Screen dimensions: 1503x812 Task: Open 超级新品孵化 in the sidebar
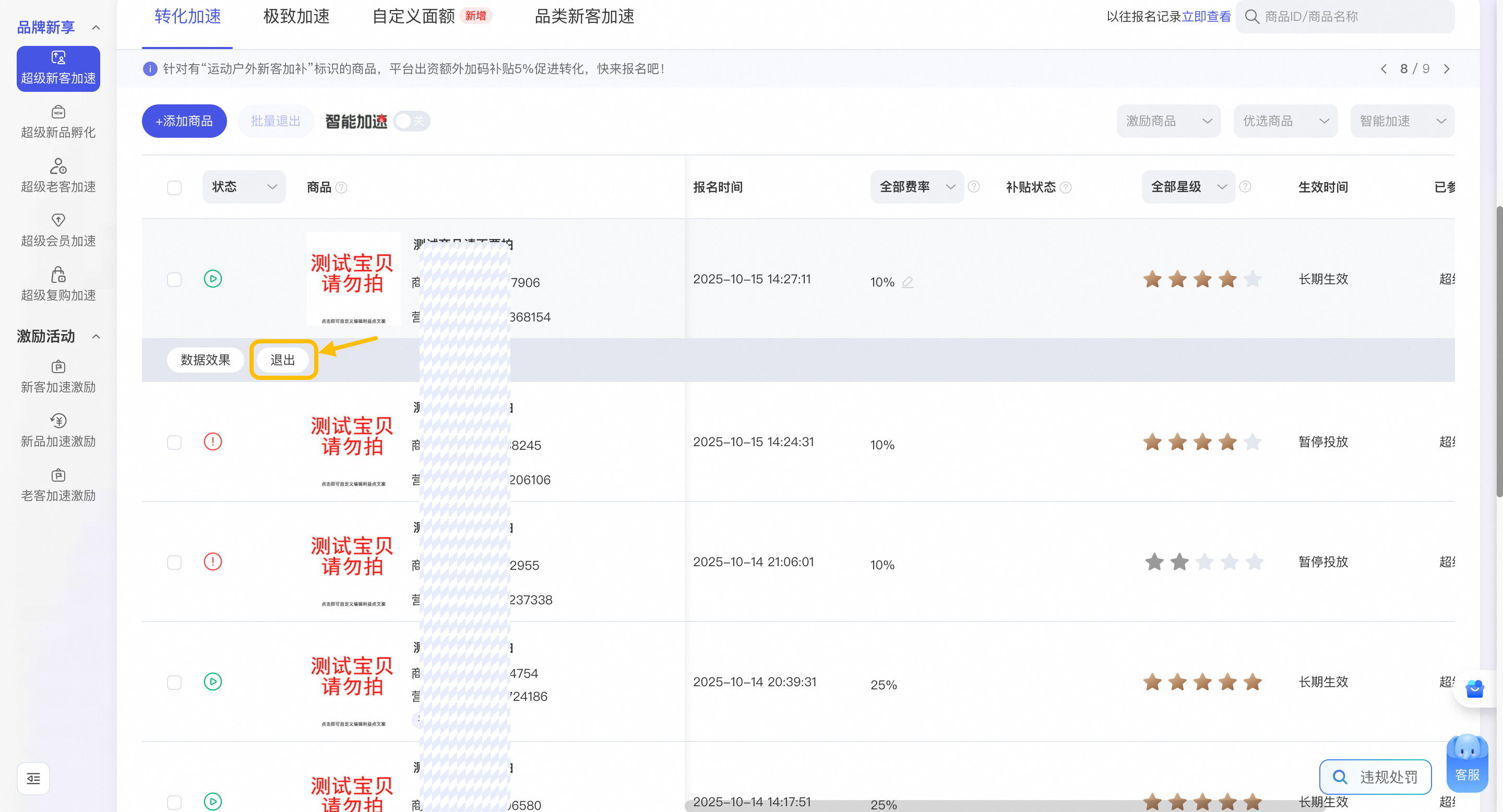pyautogui.click(x=58, y=122)
